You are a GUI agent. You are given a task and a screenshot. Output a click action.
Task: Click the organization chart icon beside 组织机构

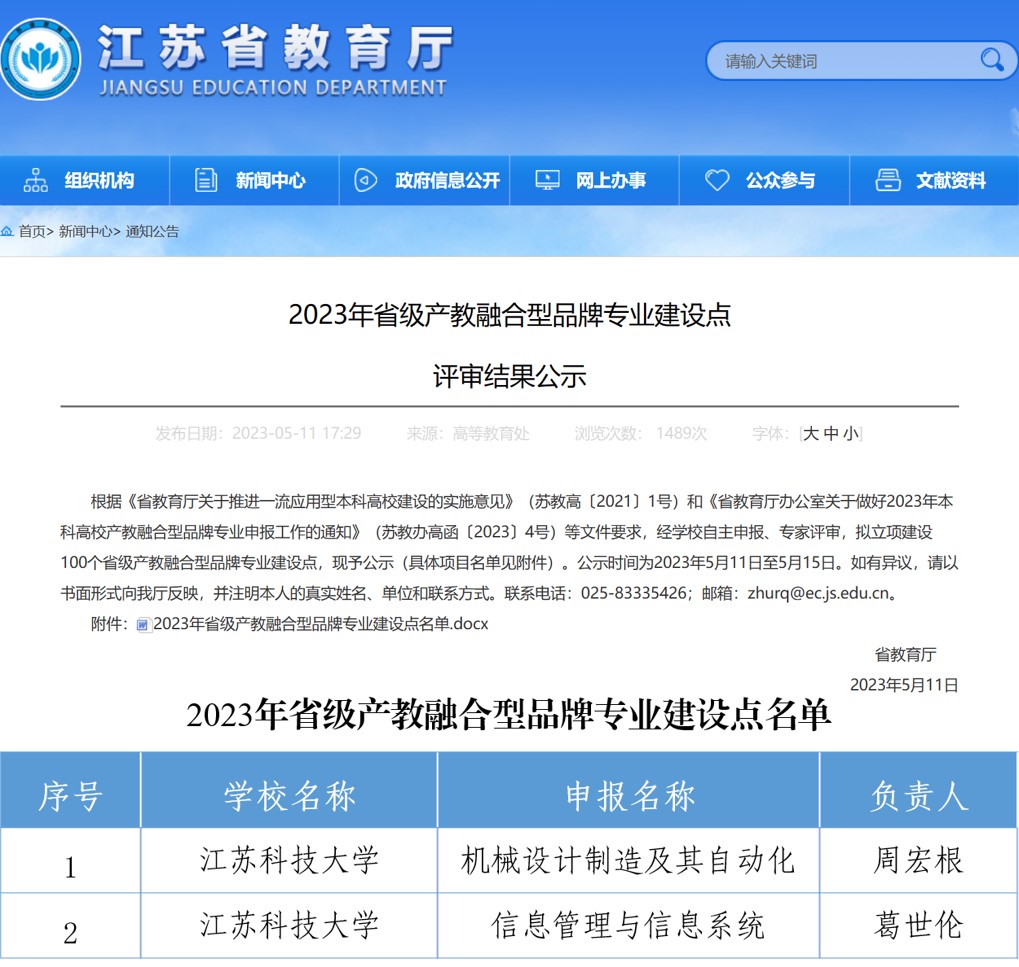35,180
